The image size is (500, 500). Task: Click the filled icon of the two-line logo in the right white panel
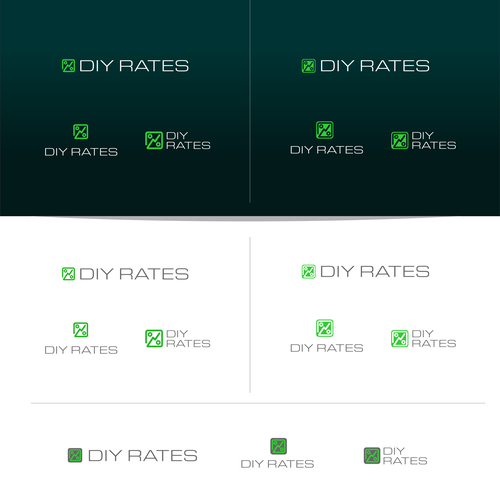tap(399, 338)
